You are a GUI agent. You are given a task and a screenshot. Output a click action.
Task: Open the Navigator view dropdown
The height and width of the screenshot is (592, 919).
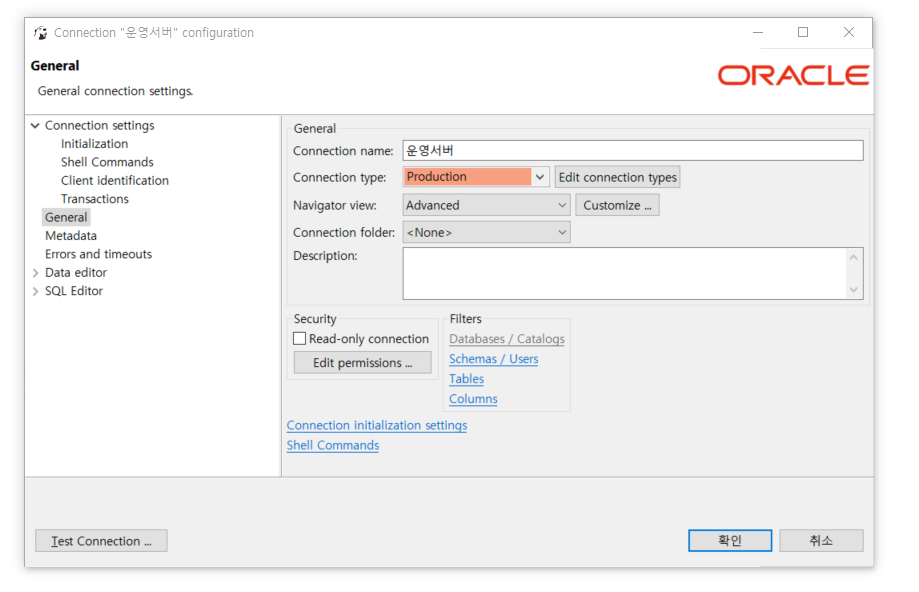pyautogui.click(x=562, y=205)
